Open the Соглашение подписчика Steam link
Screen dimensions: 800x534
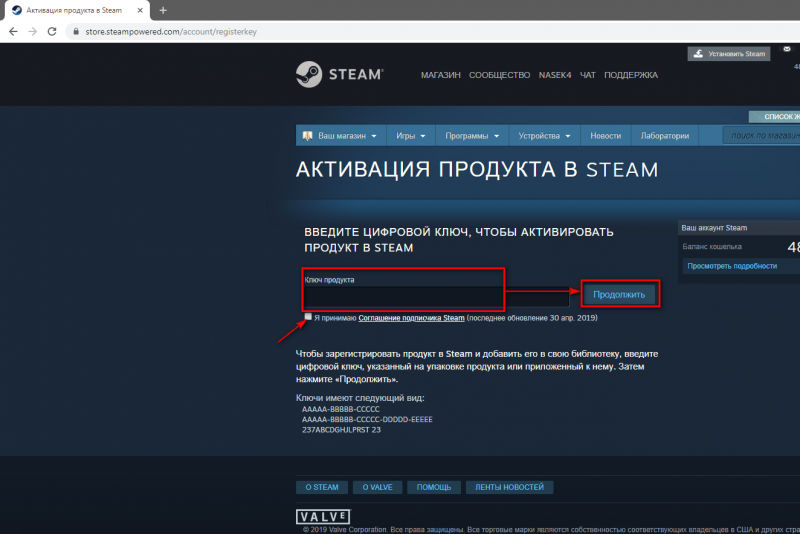tap(411, 318)
